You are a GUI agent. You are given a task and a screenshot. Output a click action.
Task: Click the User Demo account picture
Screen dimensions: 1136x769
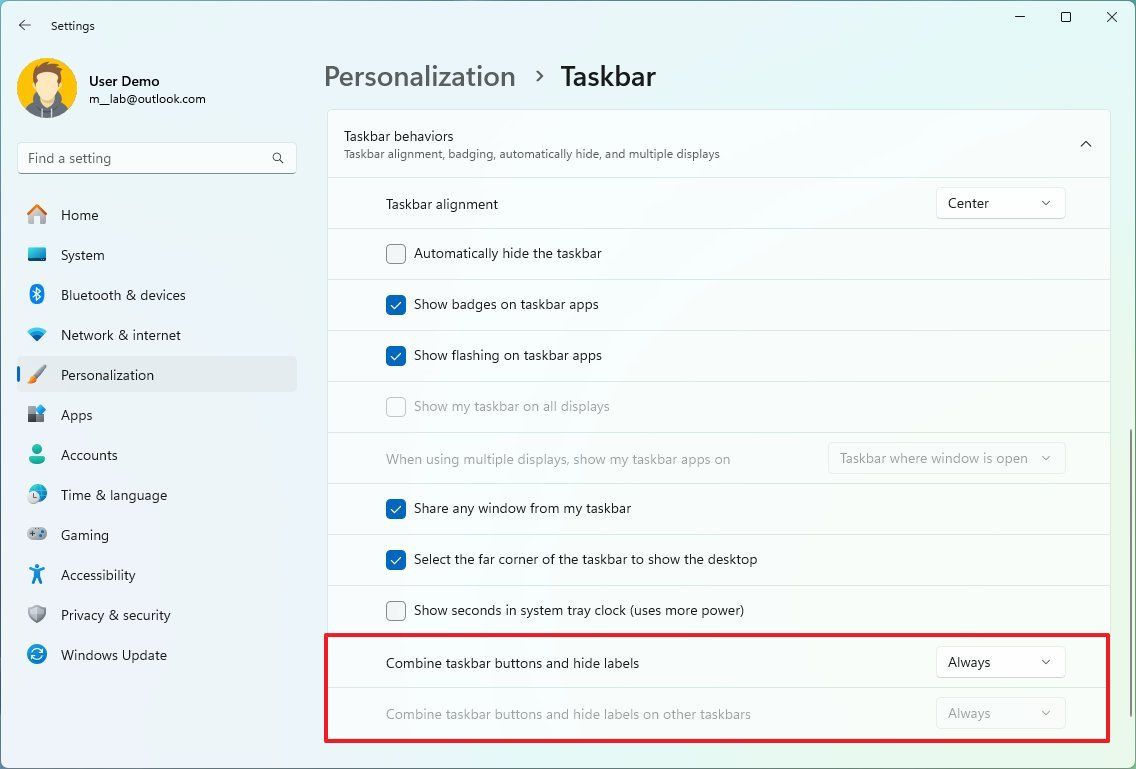coord(47,88)
